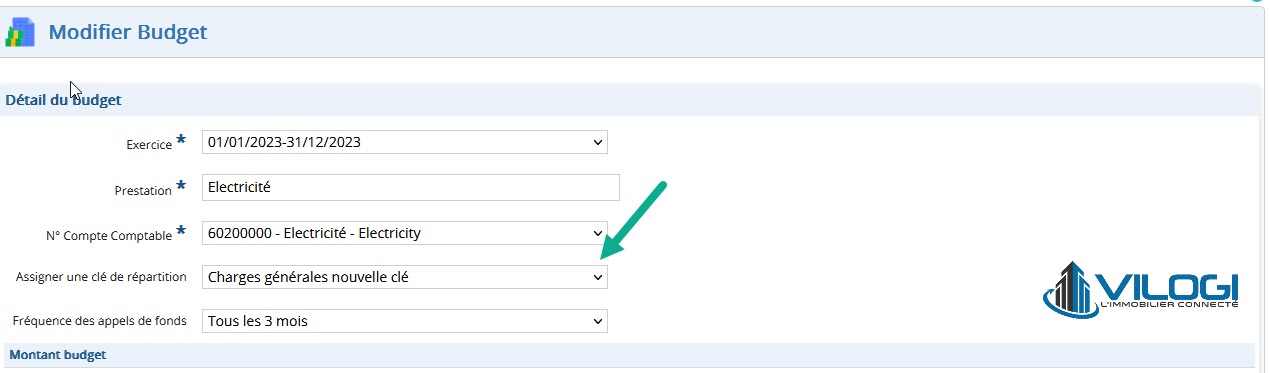Click the budget bar-chart icon beside the title
The width and height of the screenshot is (1269, 373).
pyautogui.click(x=20, y=32)
